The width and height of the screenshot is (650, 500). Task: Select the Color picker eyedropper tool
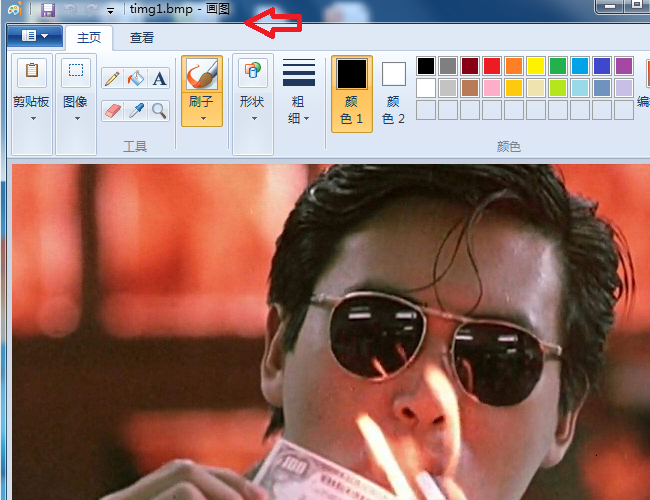click(x=136, y=111)
